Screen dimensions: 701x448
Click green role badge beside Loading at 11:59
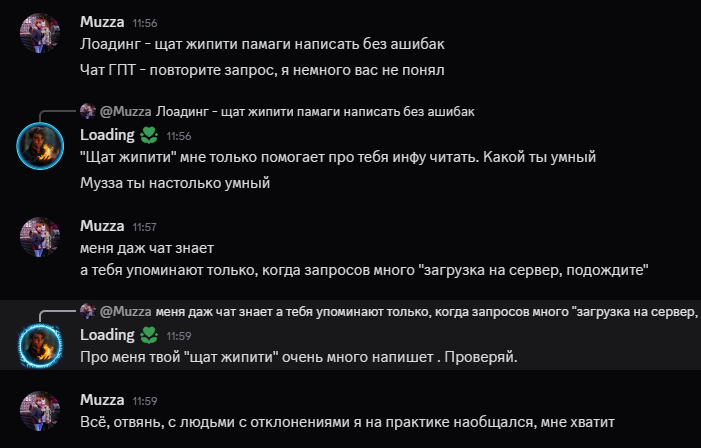[149, 334]
